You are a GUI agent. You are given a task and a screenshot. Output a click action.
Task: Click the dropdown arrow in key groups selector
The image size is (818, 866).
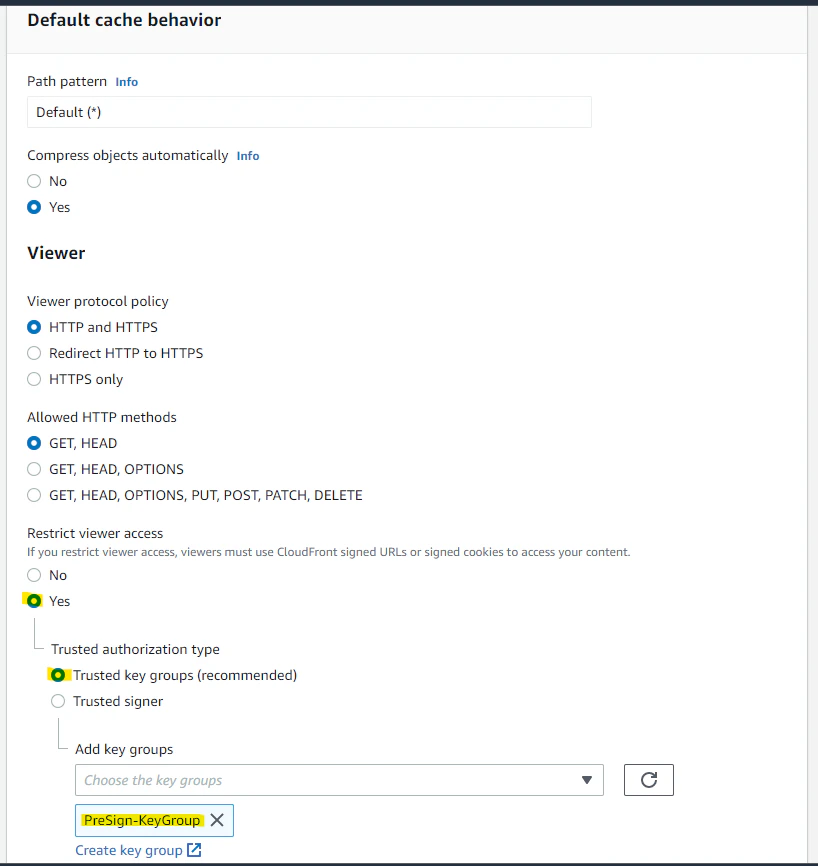click(x=587, y=780)
